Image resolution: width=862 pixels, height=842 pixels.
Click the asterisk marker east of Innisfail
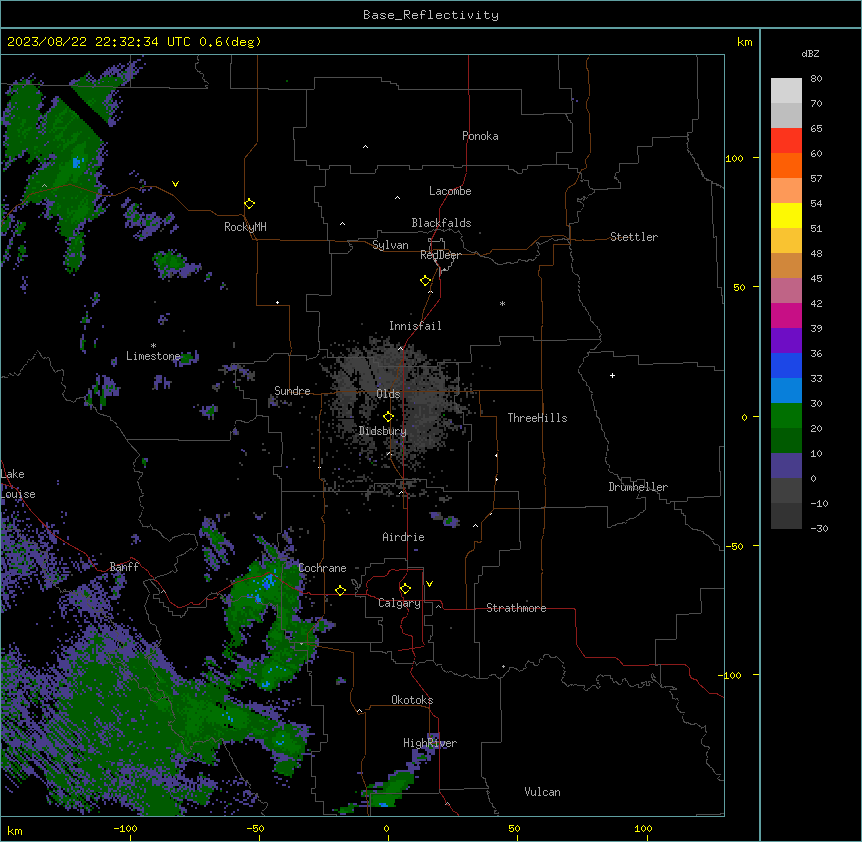coord(502,303)
